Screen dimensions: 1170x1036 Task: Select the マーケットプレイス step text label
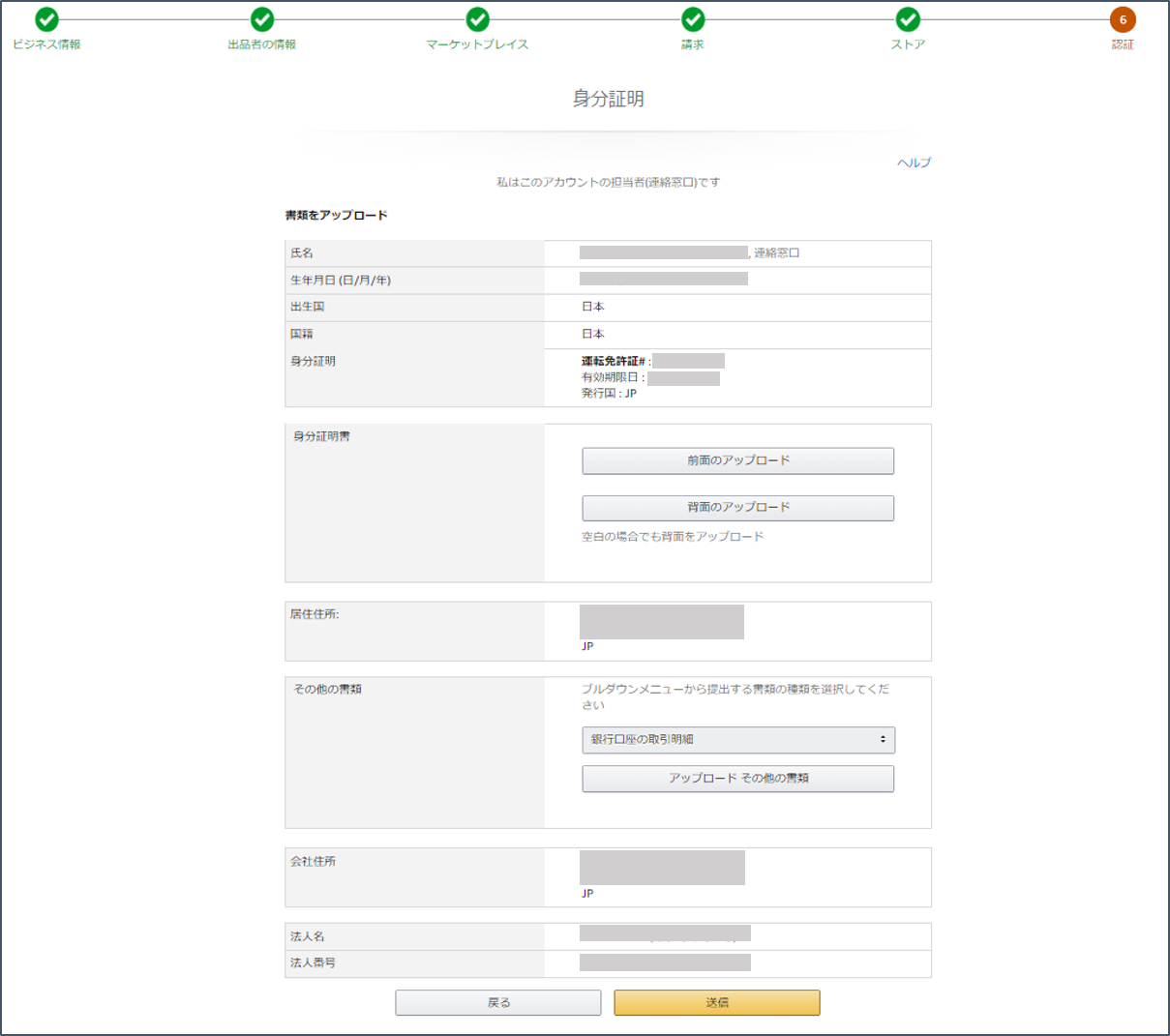tap(477, 44)
